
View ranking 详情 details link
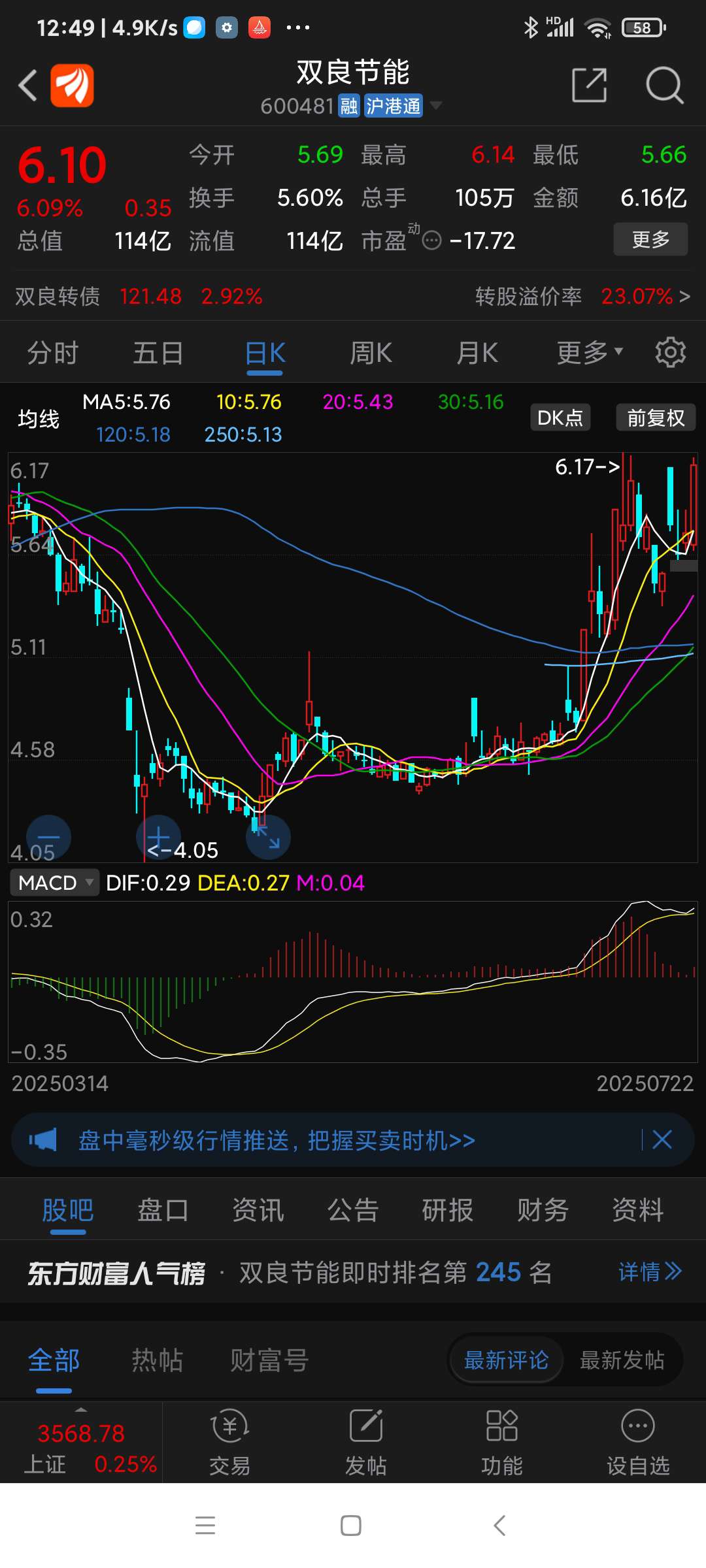click(650, 1272)
